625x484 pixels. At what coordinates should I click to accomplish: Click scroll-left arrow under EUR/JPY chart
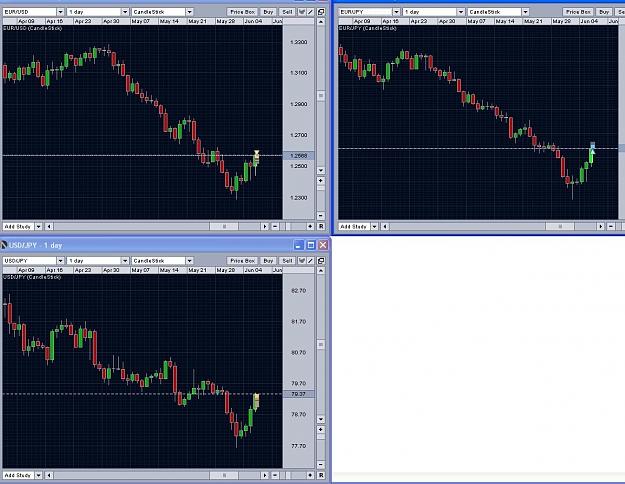click(385, 226)
